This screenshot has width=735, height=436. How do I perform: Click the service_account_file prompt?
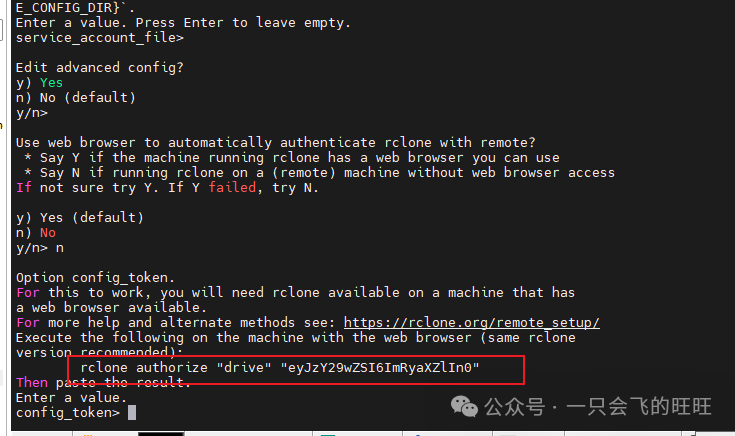coord(100,38)
